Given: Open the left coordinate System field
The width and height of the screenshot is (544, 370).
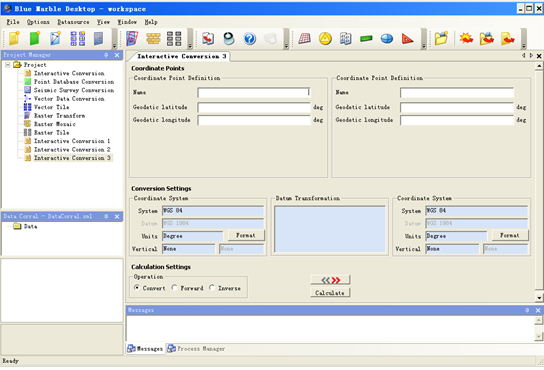Looking at the screenshot, I should [x=213, y=211].
